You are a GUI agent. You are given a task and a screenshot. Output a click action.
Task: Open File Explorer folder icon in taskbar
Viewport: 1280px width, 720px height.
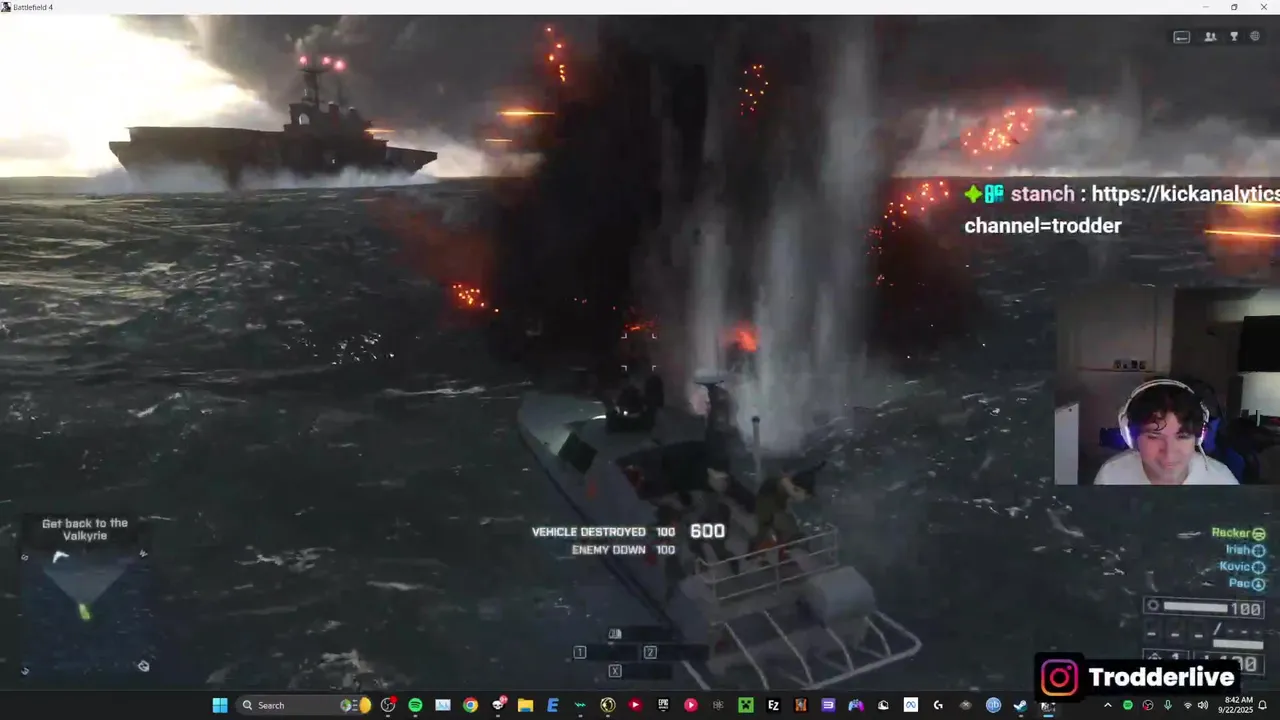click(x=526, y=705)
